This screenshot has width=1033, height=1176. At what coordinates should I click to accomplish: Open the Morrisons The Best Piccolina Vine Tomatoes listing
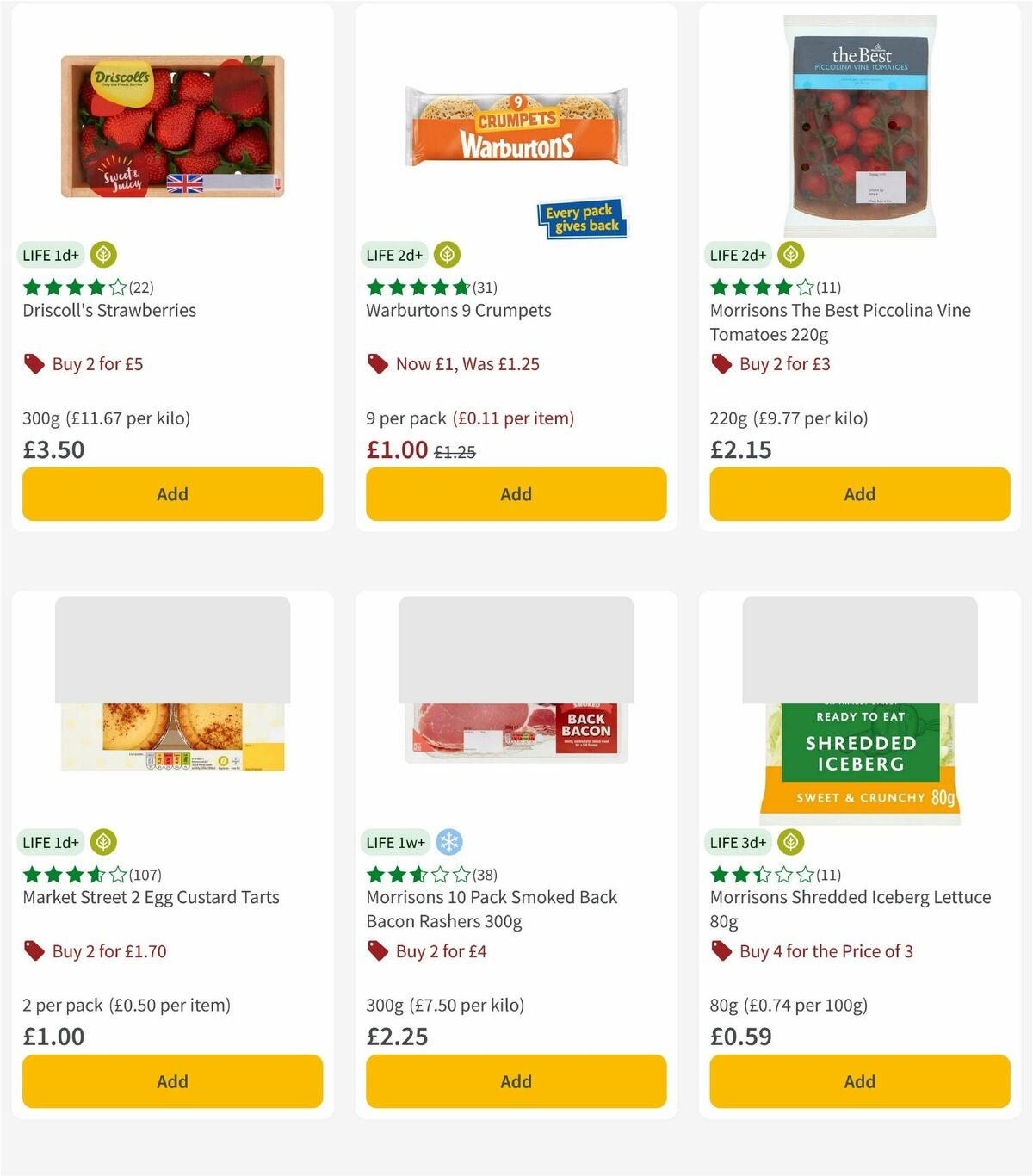839,322
